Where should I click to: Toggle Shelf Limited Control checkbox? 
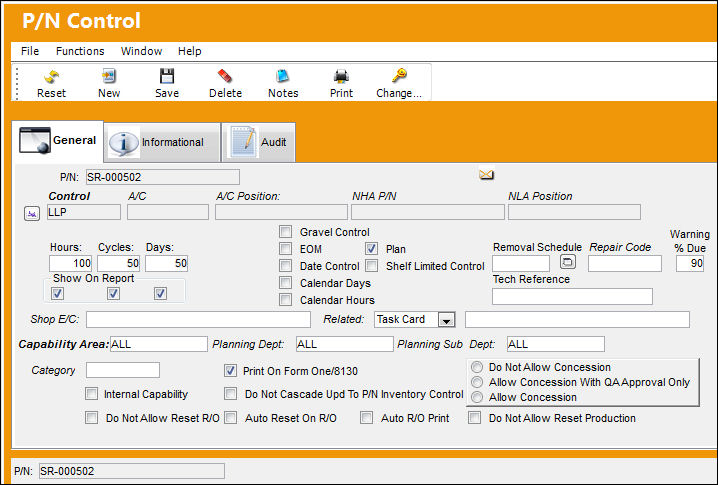coord(371,266)
